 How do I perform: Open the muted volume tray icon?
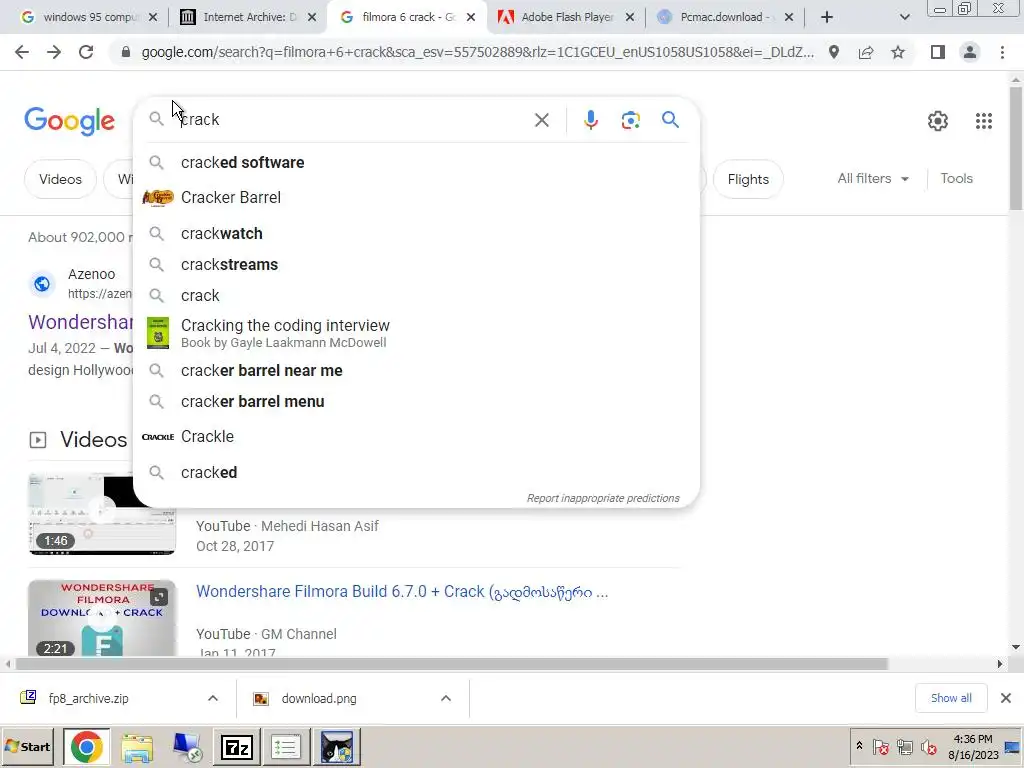pyautogui.click(x=928, y=746)
